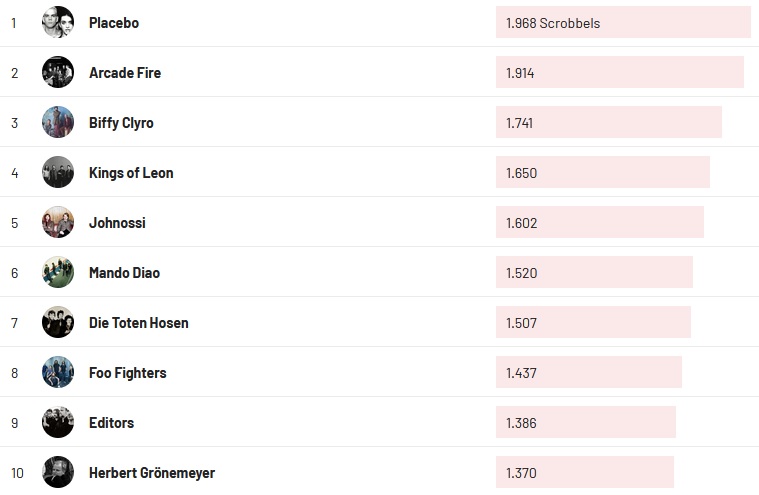Open the Biffy Clyro name link

[121, 122]
